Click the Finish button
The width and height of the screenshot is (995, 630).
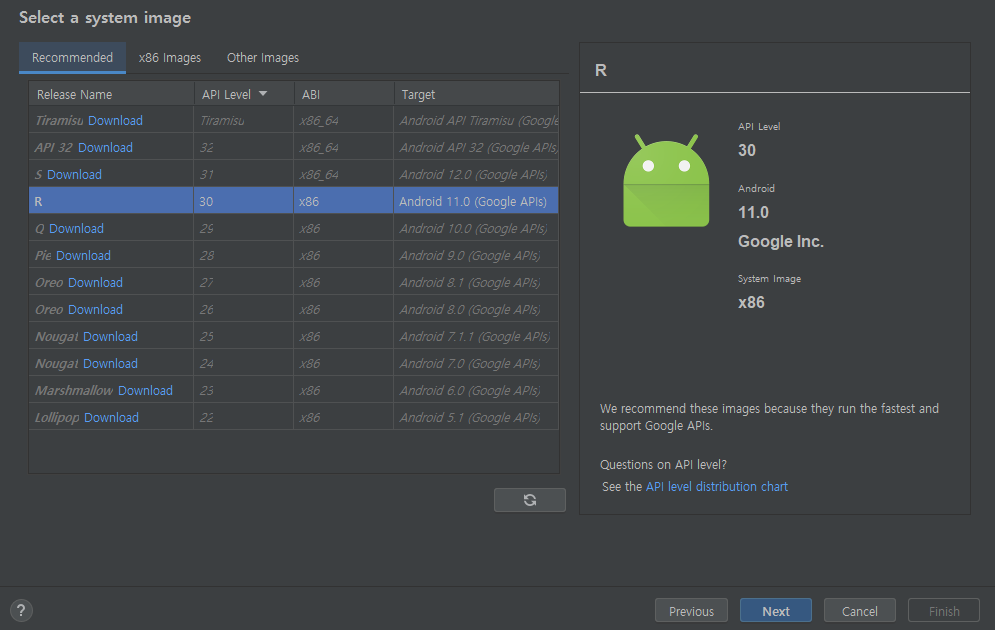pos(944,611)
